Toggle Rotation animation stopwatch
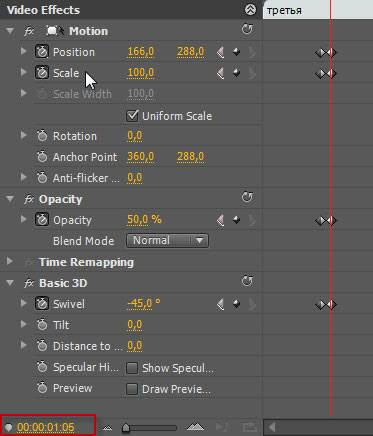Viewport: 373px width, 436px height. coord(42,136)
